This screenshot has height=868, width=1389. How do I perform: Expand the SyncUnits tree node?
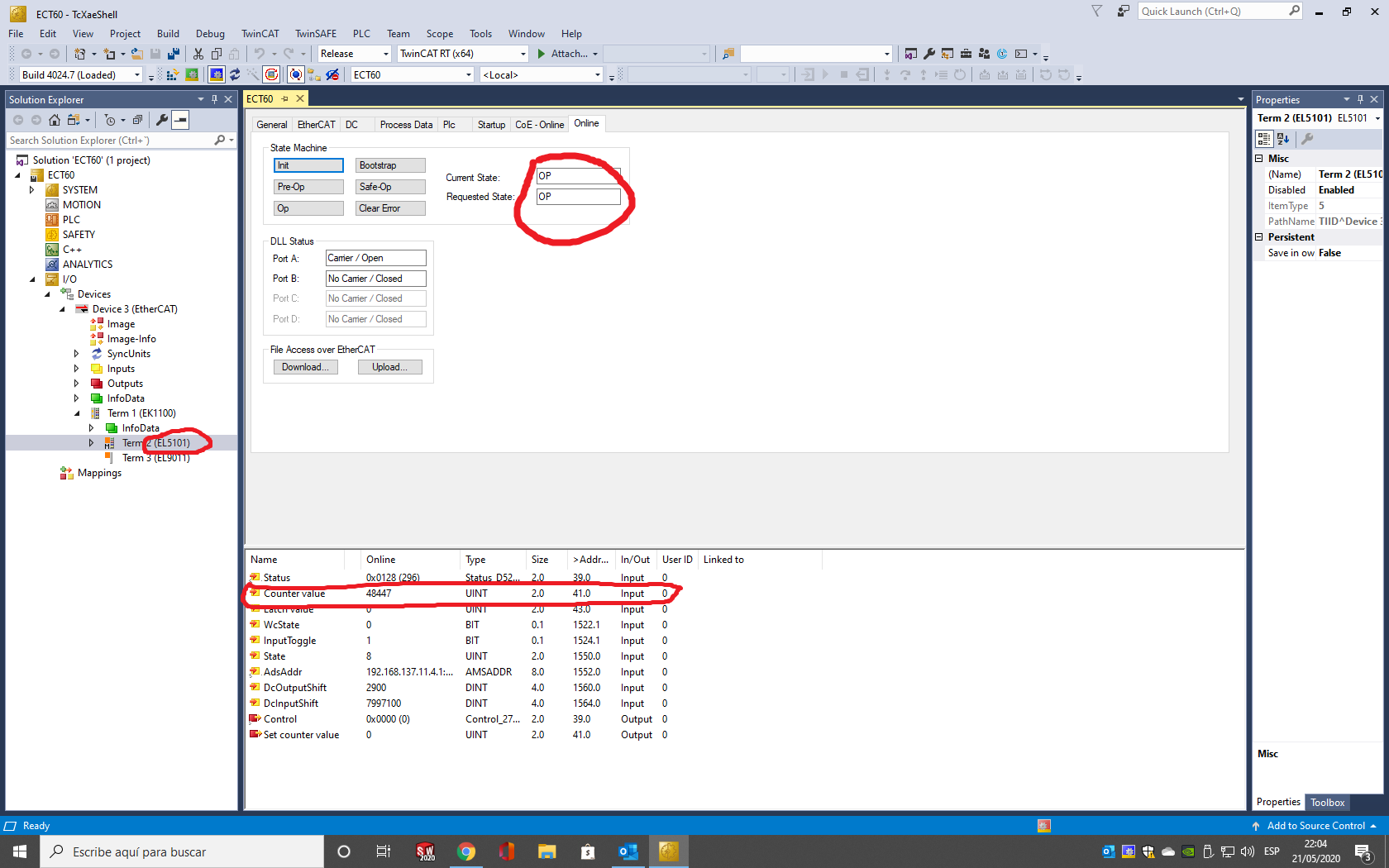[x=77, y=354]
